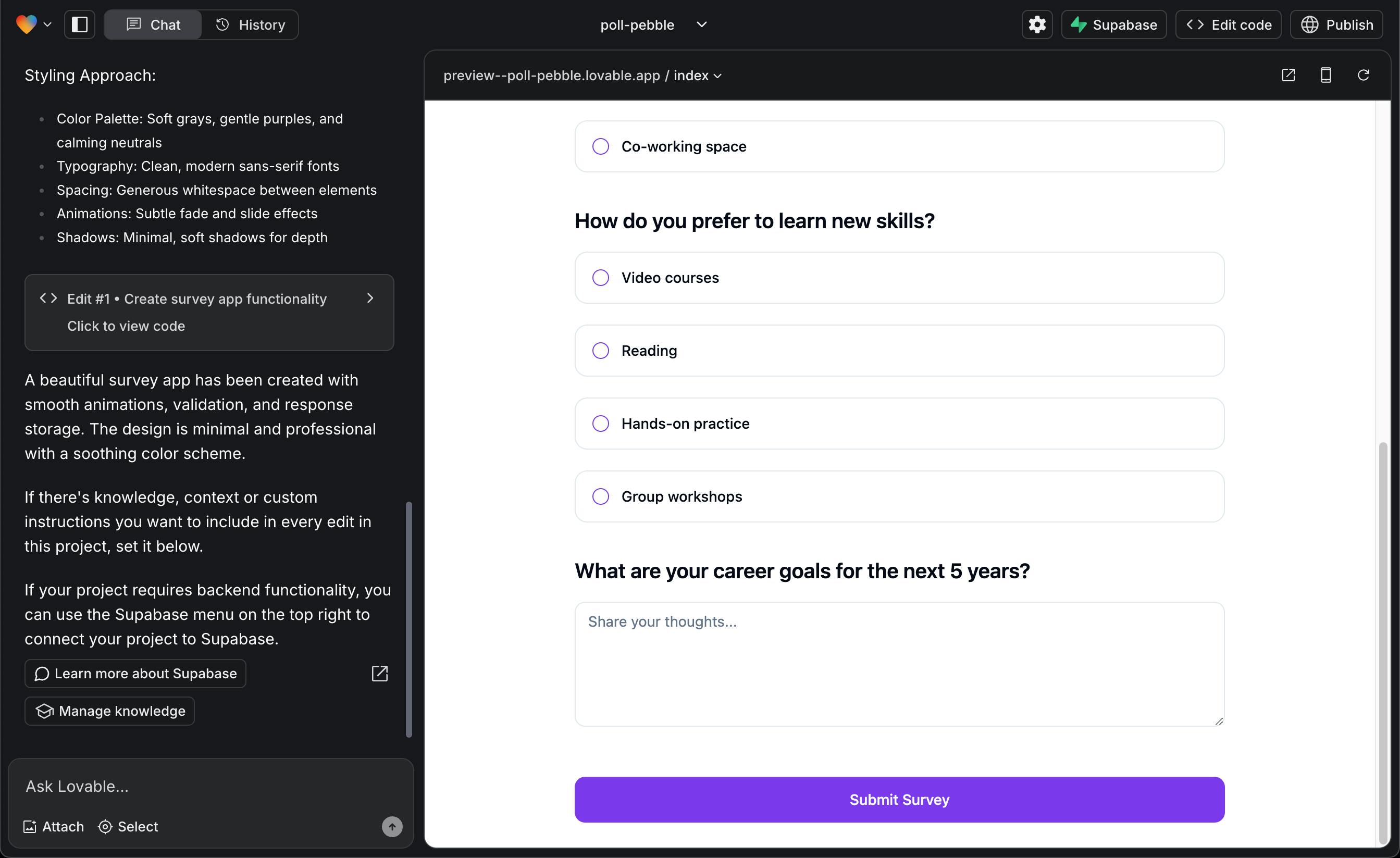
Task: Toggle the sidebar panel icon
Action: [80, 24]
